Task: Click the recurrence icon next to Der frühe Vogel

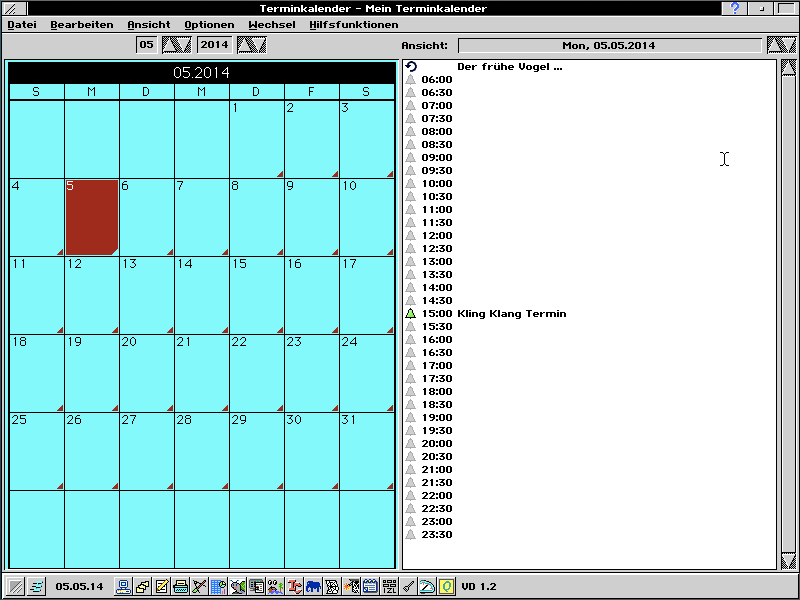Action: [410, 67]
